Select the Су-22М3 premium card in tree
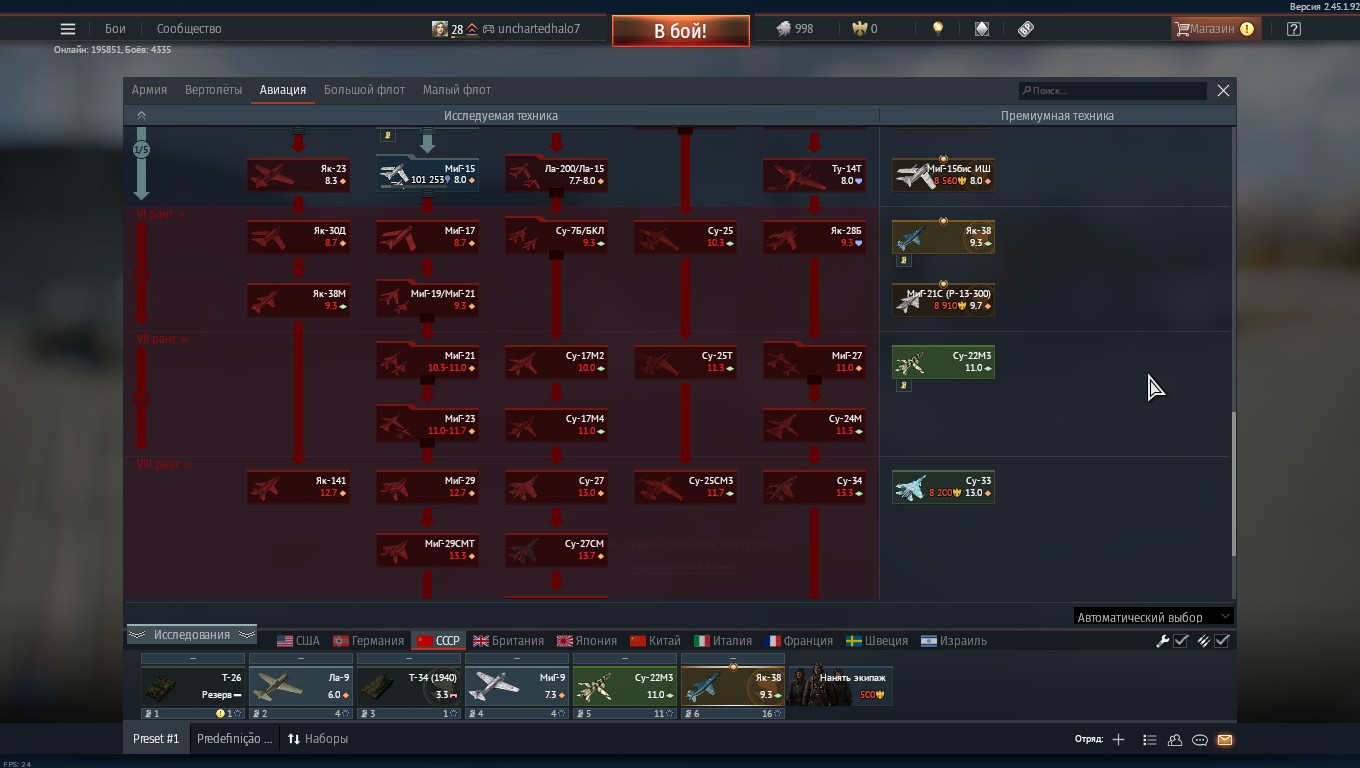 point(943,362)
